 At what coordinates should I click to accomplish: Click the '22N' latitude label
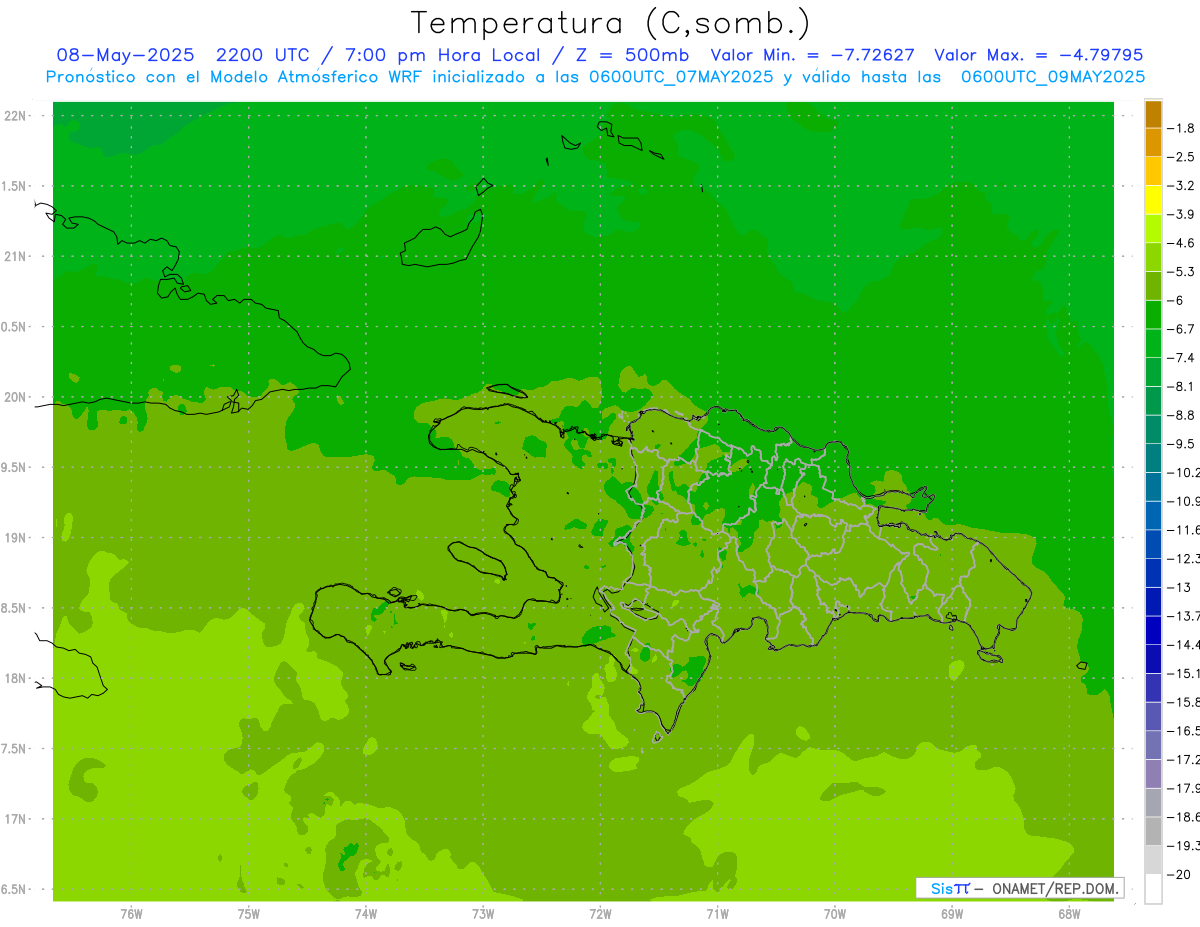pyautogui.click(x=16, y=116)
